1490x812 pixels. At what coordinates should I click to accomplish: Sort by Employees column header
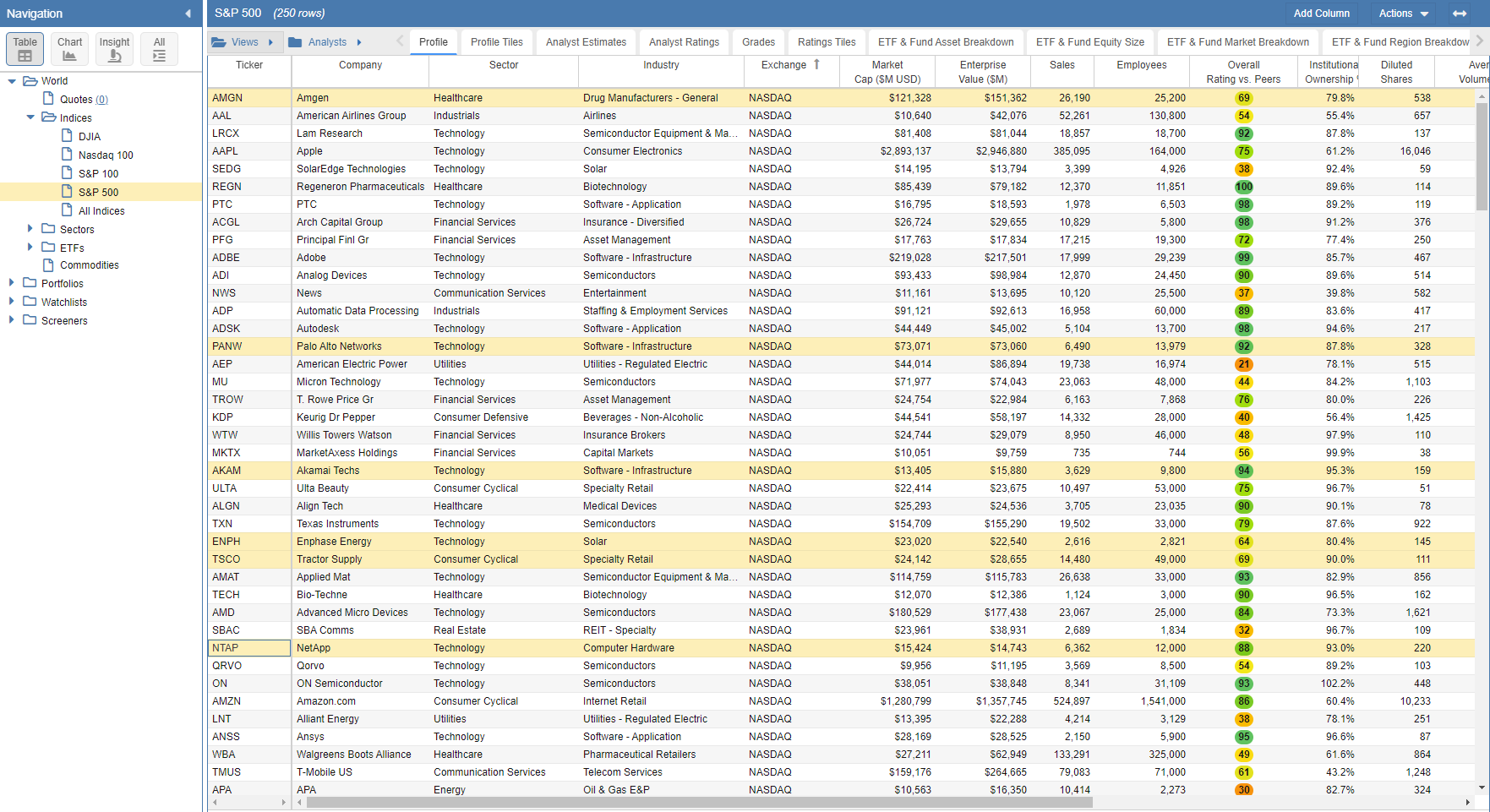(x=1141, y=65)
